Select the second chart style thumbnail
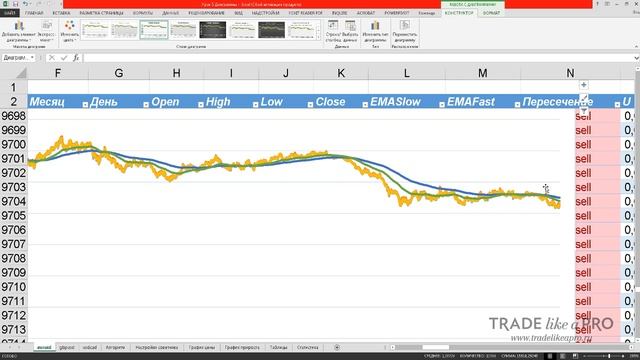 click(x=124, y=30)
